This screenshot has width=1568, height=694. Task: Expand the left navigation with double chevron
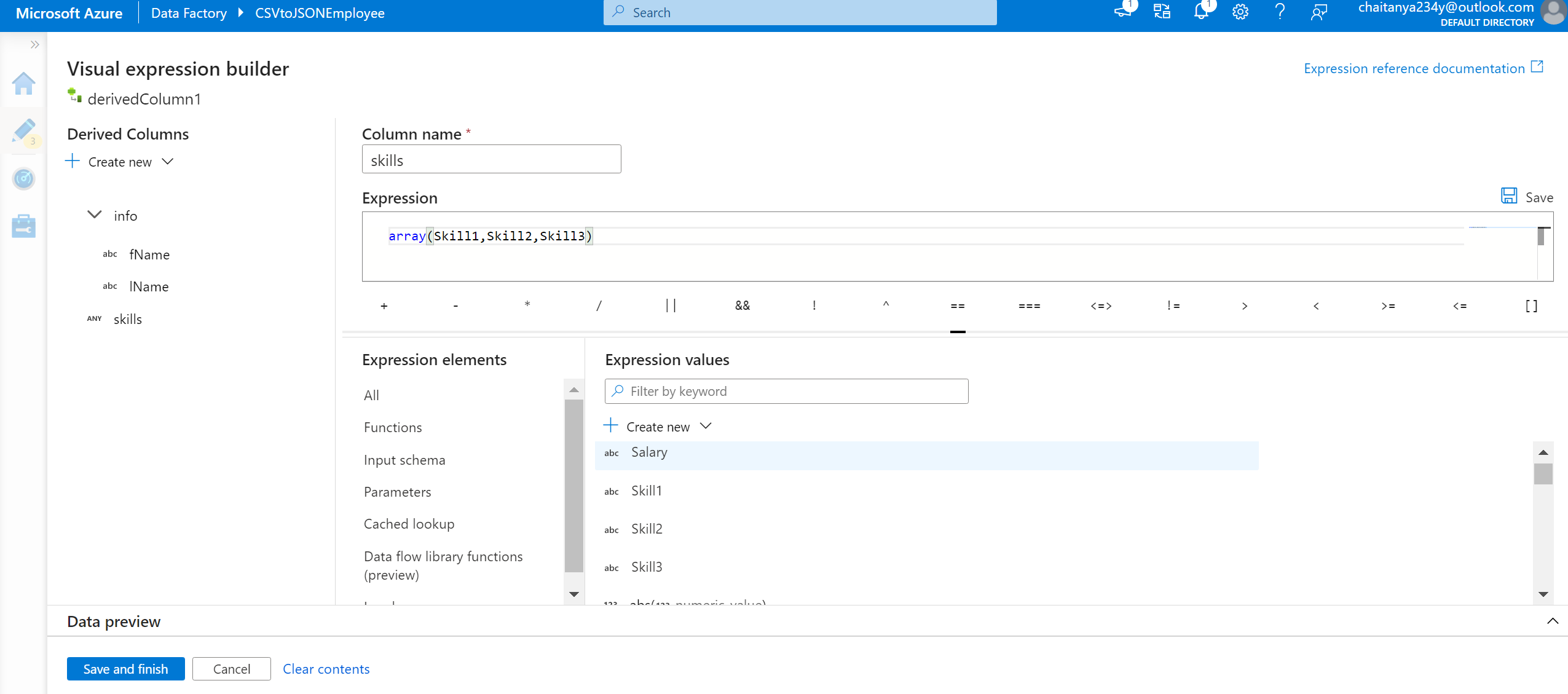(x=34, y=44)
